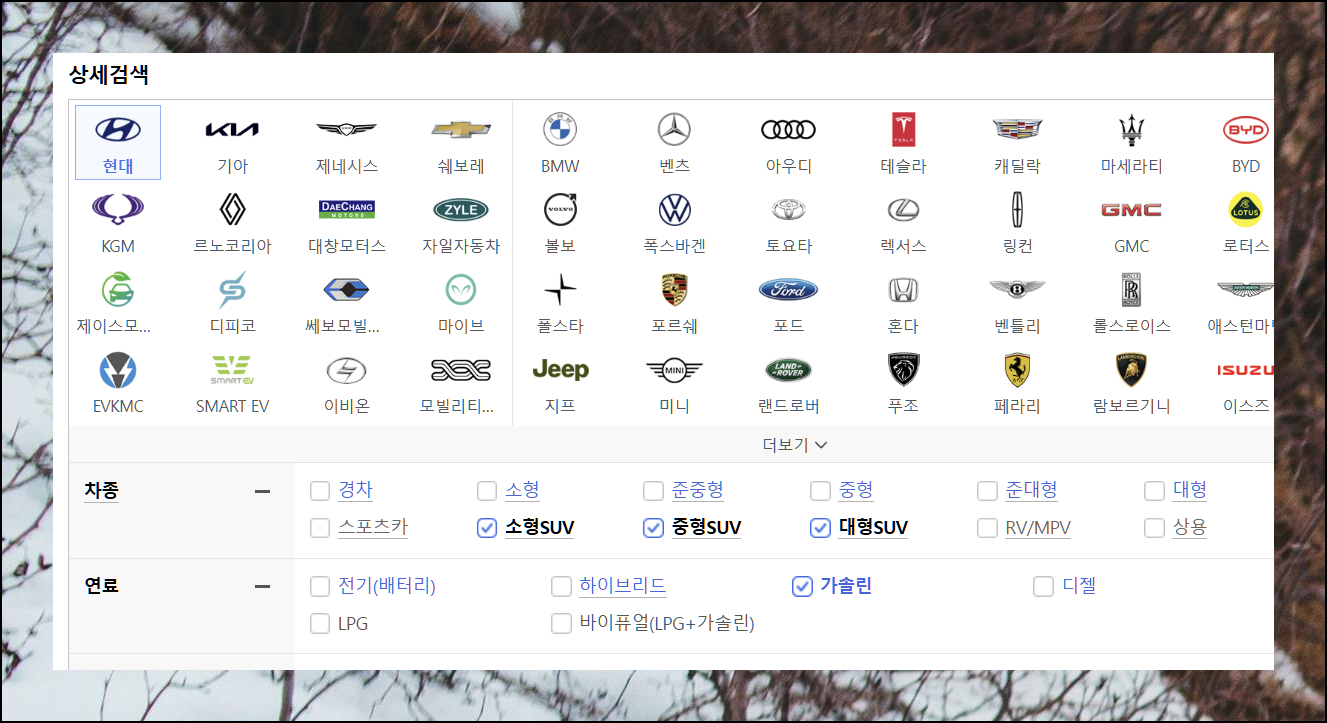
Task: Pick the Volkswagen (폭스바겐) logo
Action: click(674, 209)
